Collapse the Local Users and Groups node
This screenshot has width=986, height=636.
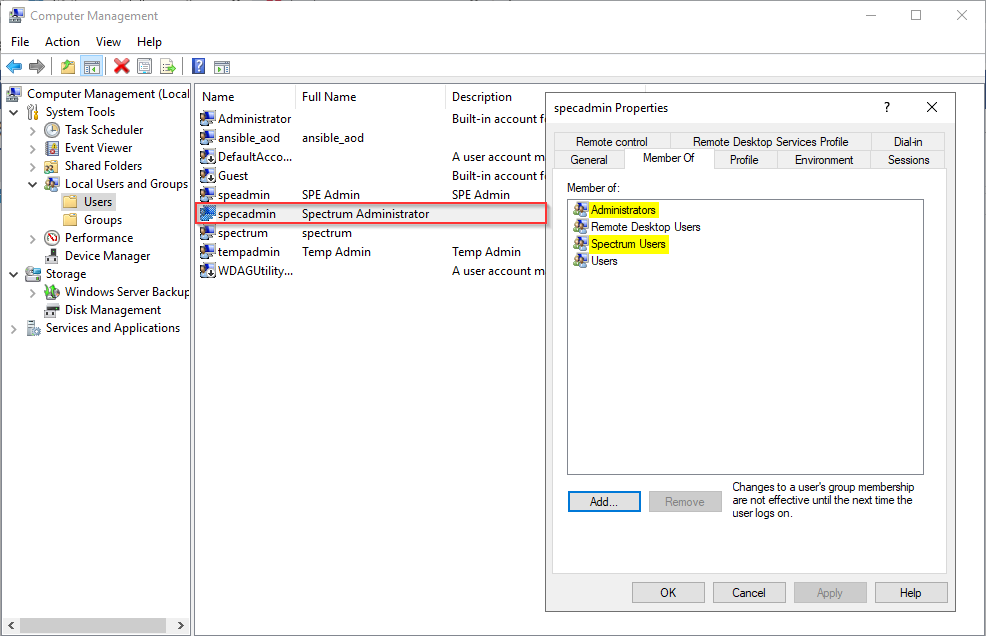tap(33, 184)
